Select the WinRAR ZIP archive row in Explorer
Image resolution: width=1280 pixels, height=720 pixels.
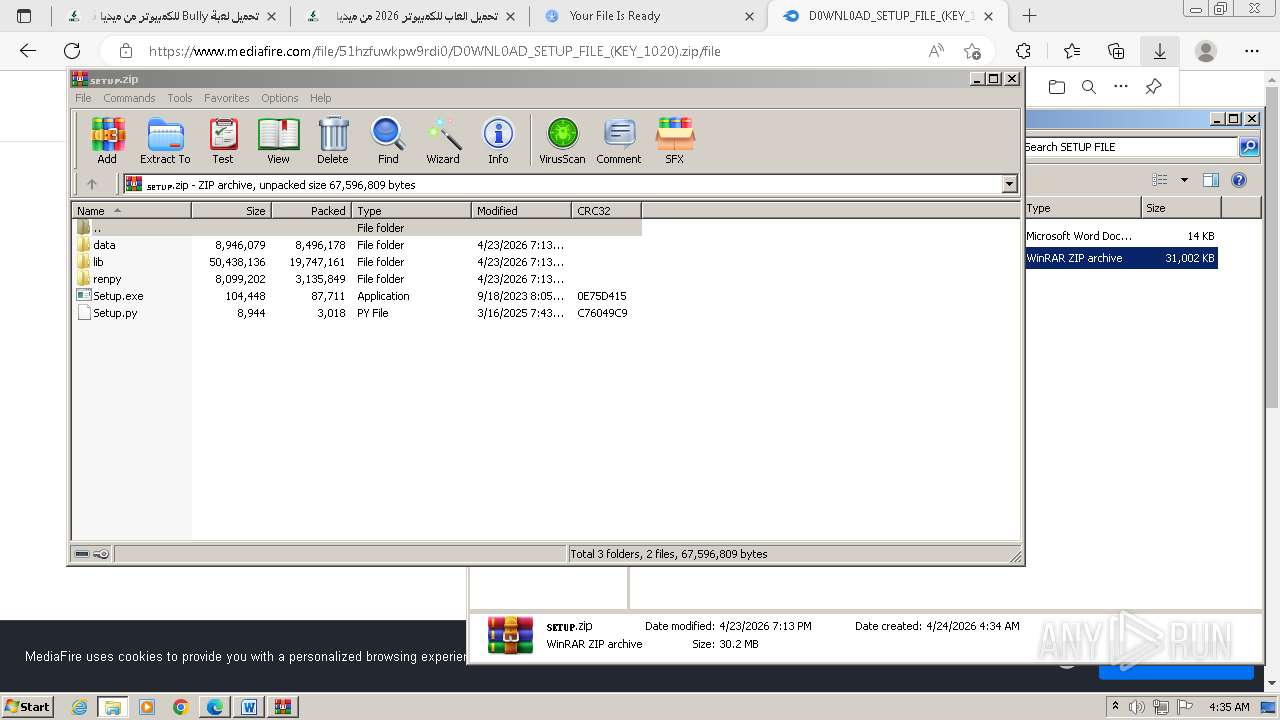coord(1121,258)
